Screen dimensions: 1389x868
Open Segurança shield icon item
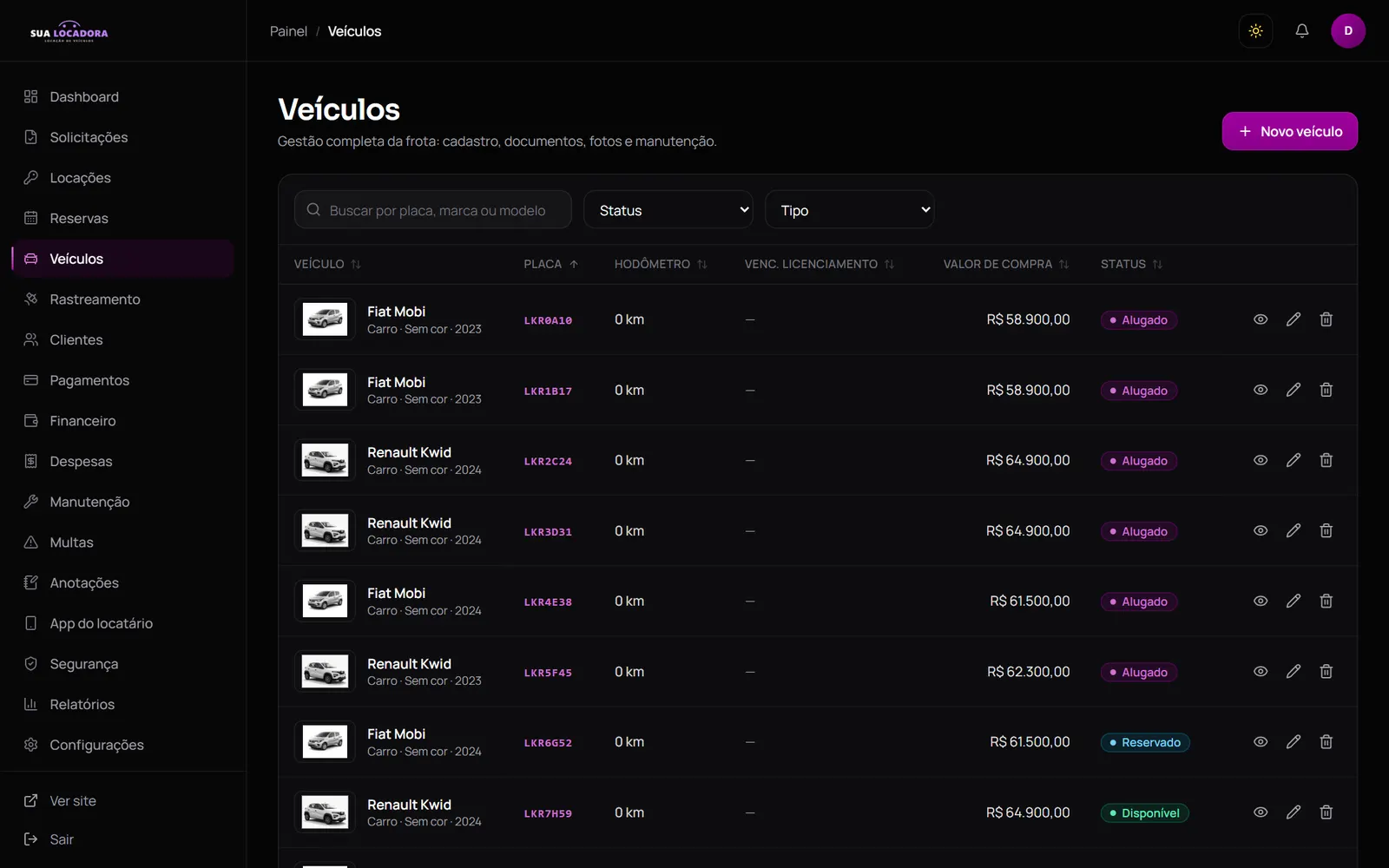coord(123,664)
